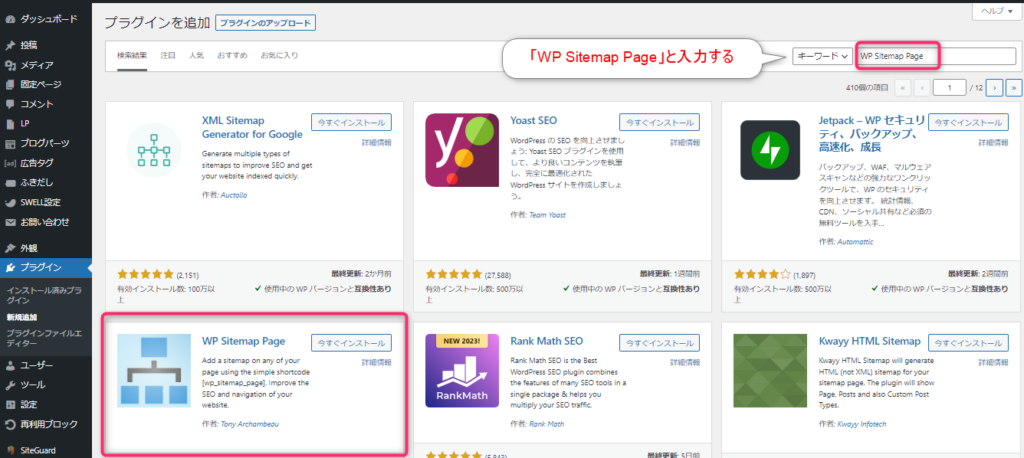1024x458 pixels.
Task: Click the Posts (投稿) pin icon
Action: tap(10, 46)
